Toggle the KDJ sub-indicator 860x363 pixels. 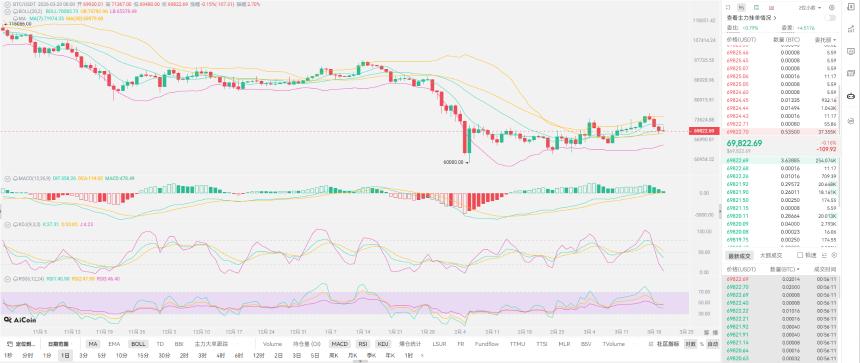tap(383, 344)
